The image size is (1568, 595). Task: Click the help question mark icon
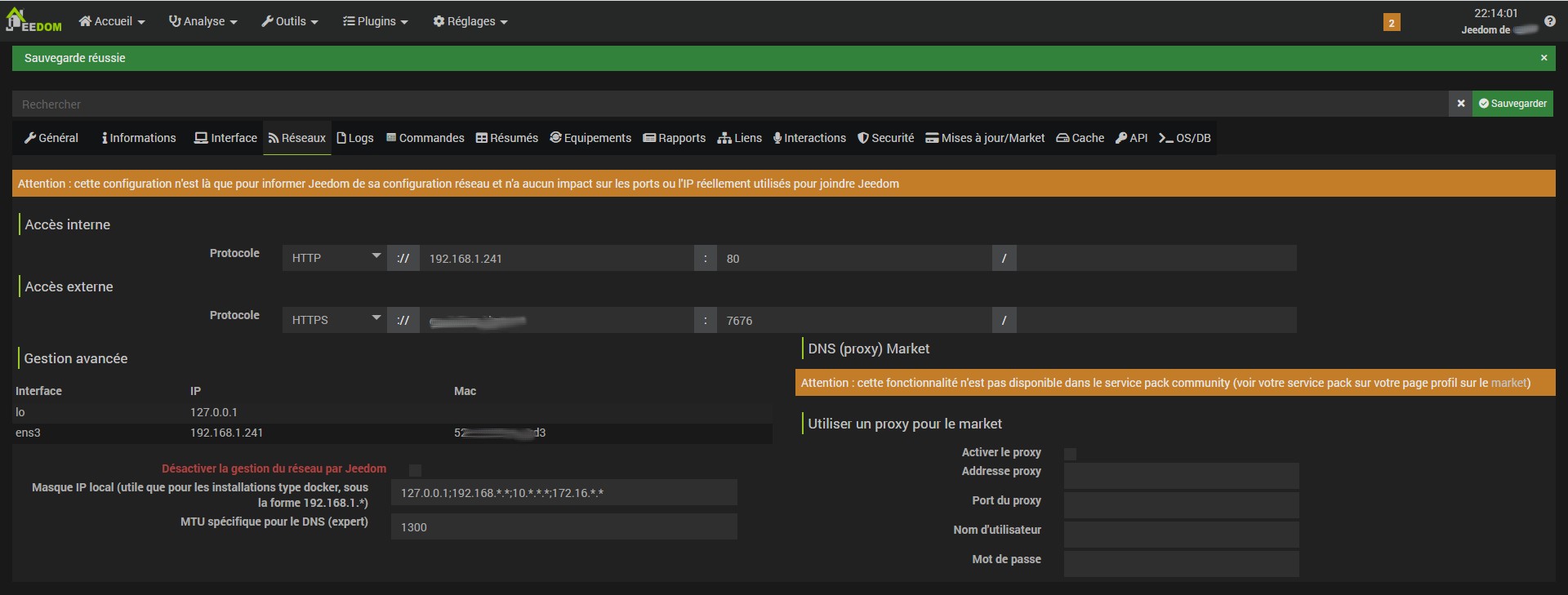1549,22
